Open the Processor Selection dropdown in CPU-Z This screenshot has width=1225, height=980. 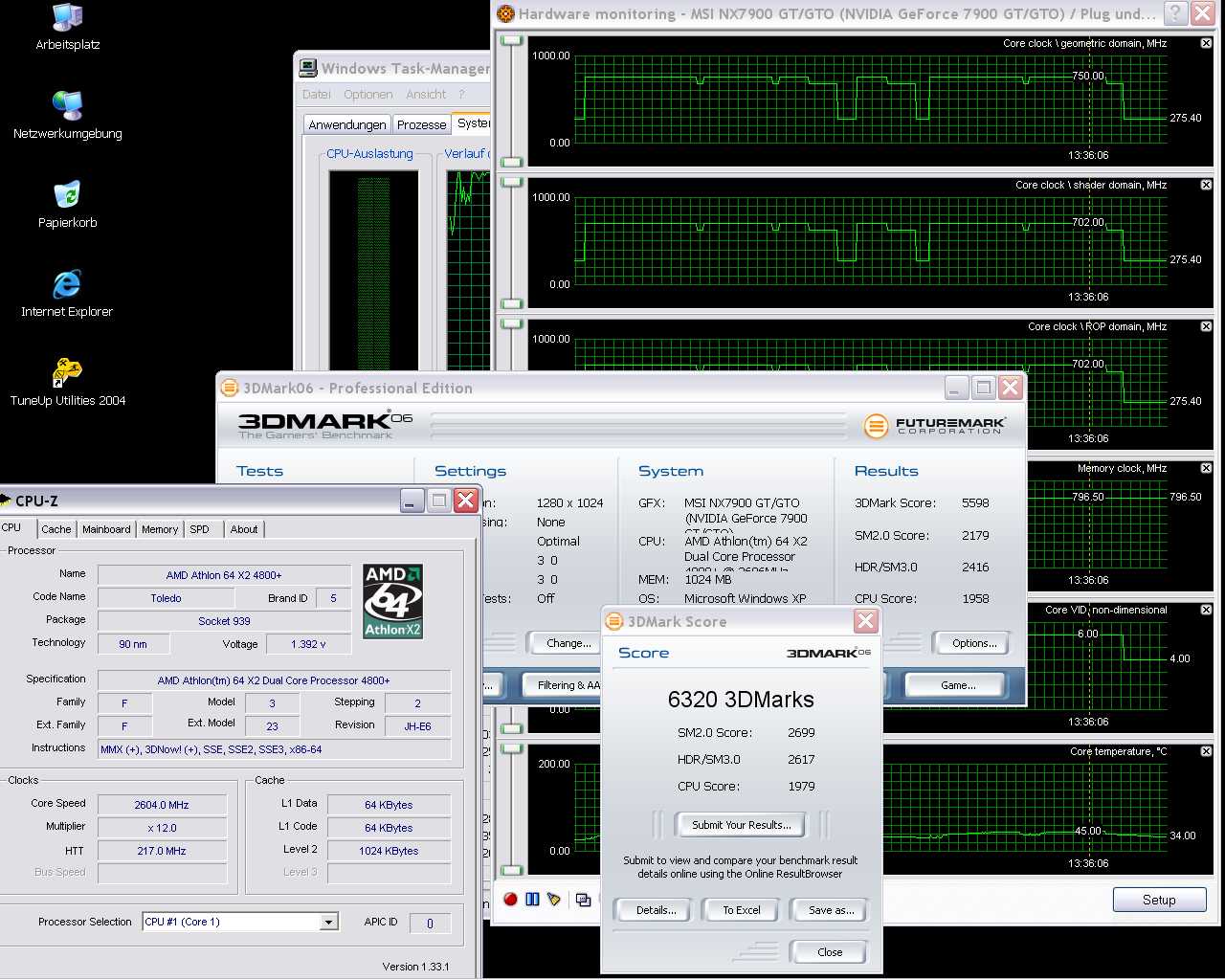point(328,922)
